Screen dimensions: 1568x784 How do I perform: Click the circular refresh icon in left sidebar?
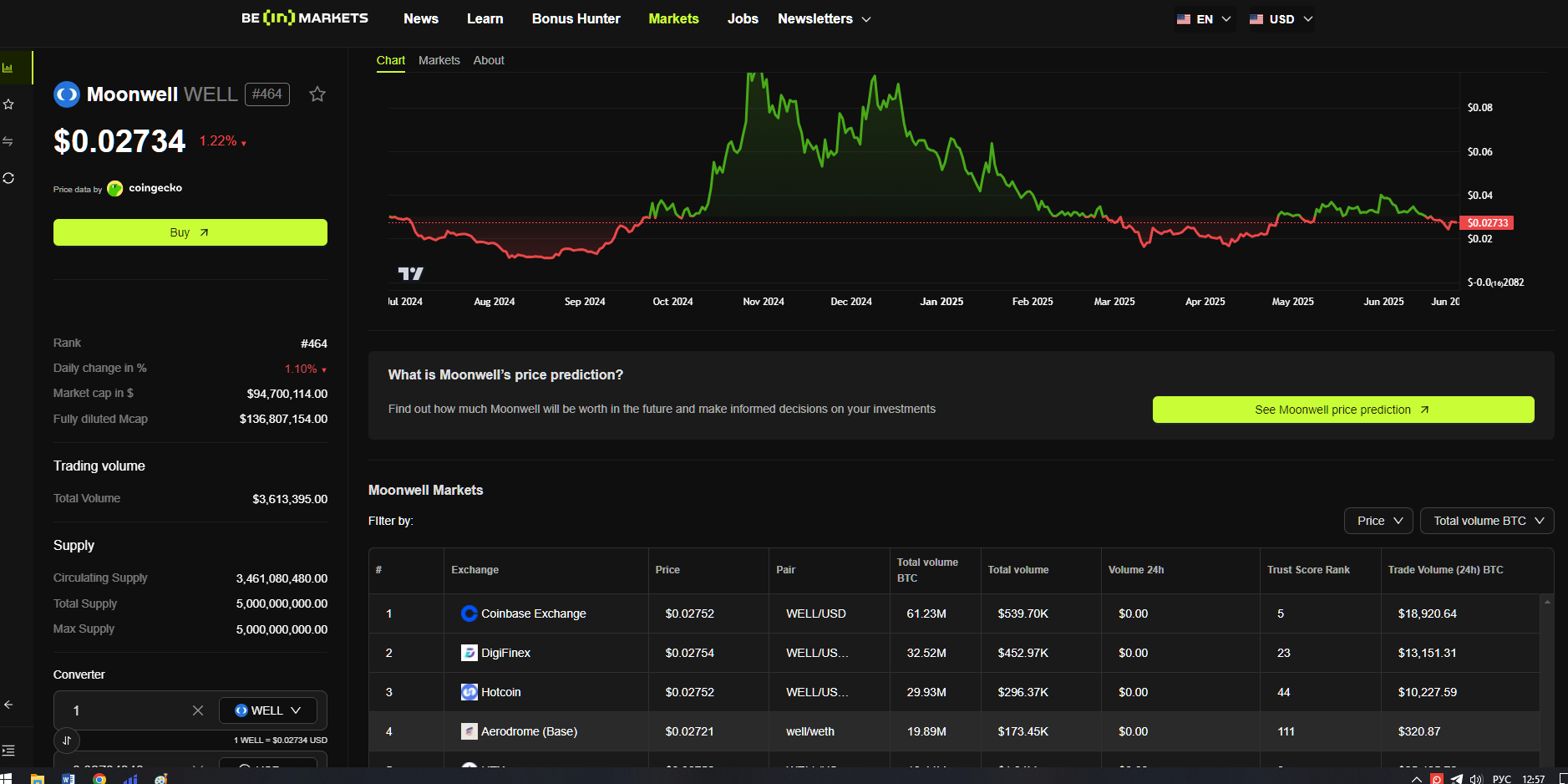(8, 178)
